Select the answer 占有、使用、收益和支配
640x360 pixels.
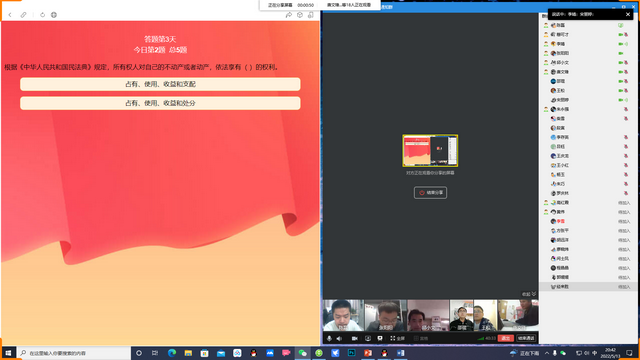click(x=160, y=84)
